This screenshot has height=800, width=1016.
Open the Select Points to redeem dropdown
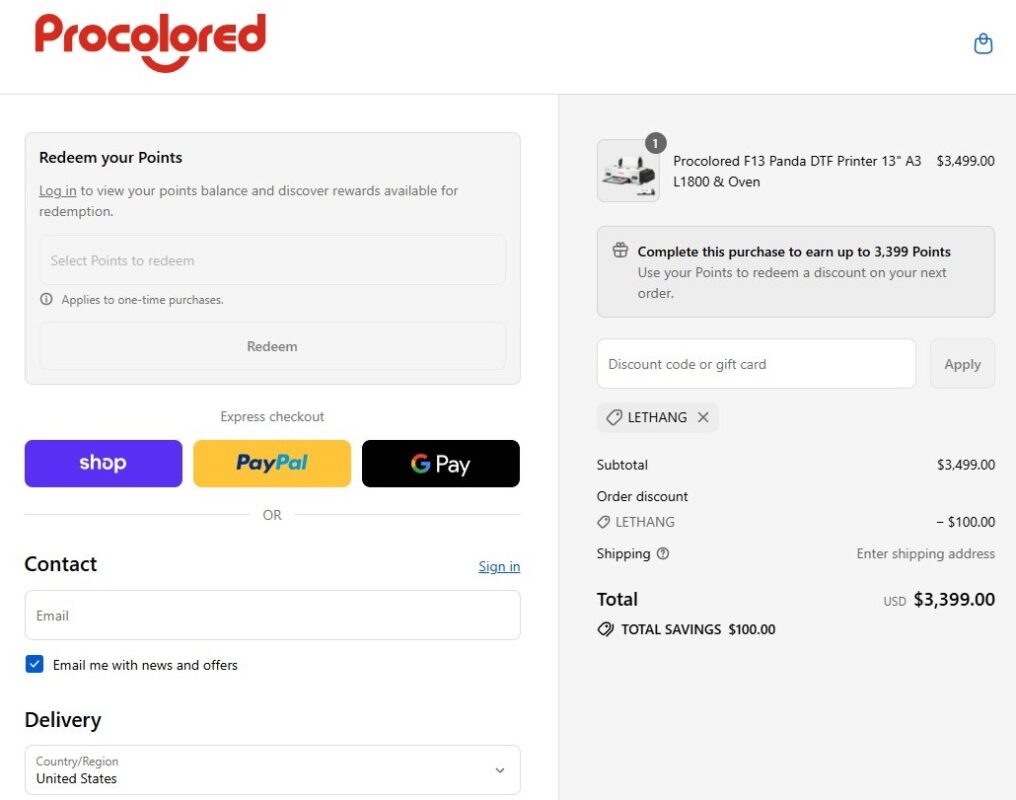coord(272,260)
